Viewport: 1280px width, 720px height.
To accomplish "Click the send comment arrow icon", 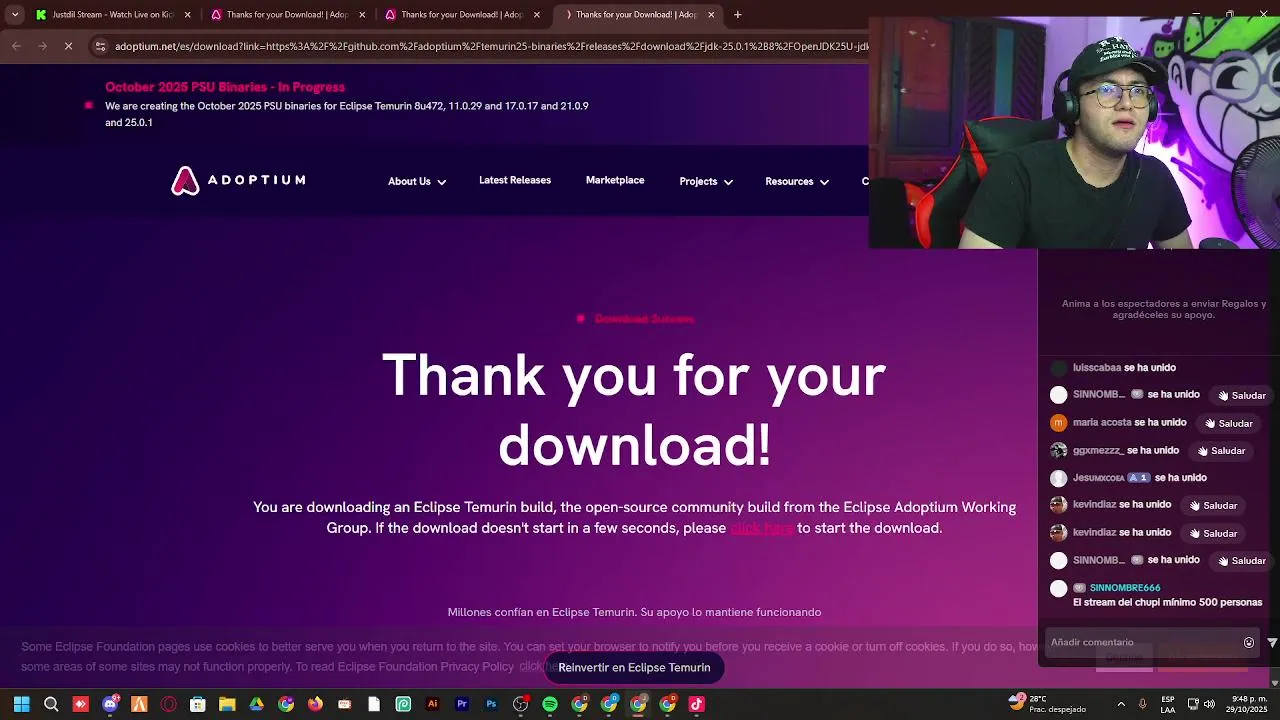I will [1272, 642].
